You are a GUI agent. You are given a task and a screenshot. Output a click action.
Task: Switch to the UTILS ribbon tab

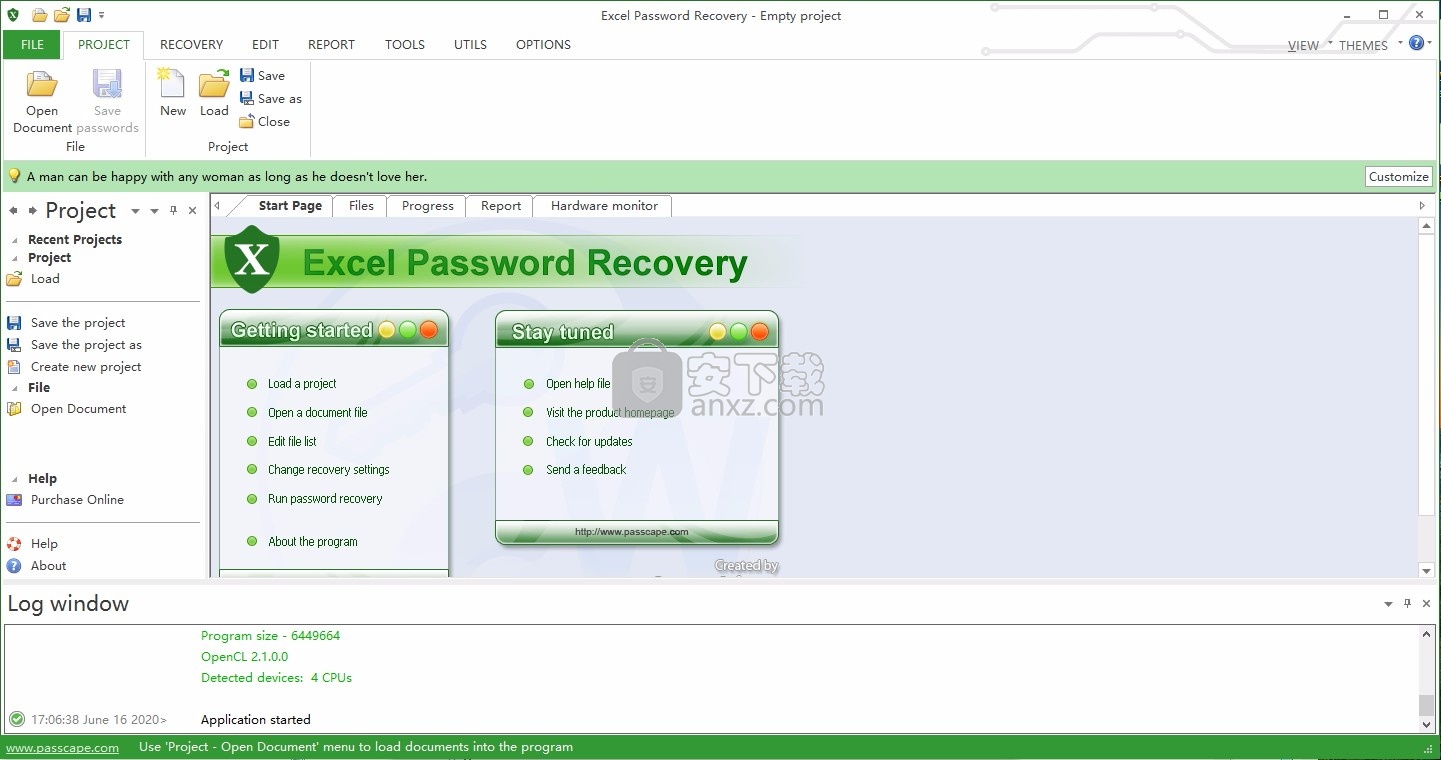470,45
